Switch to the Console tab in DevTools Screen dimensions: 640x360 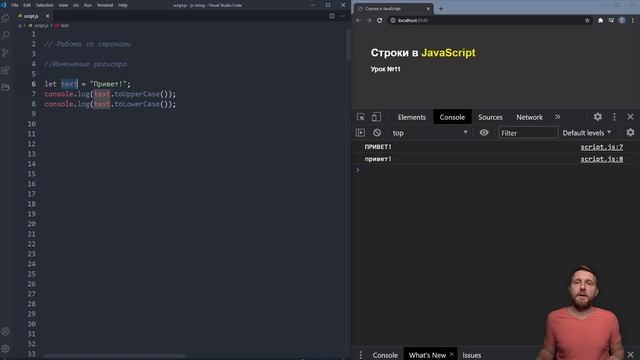coord(452,117)
